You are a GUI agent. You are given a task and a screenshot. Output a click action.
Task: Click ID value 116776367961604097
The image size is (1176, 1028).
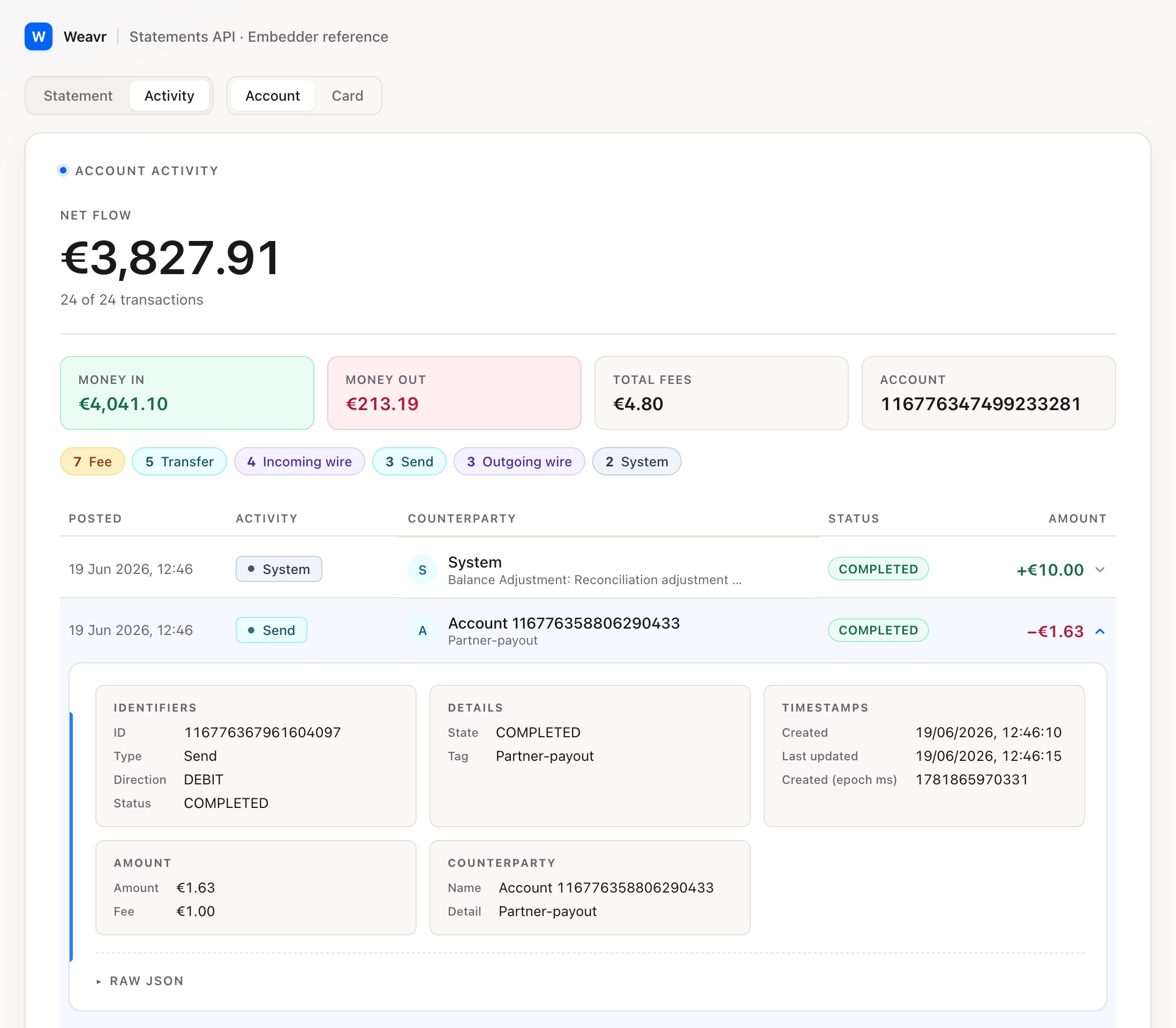pos(262,732)
